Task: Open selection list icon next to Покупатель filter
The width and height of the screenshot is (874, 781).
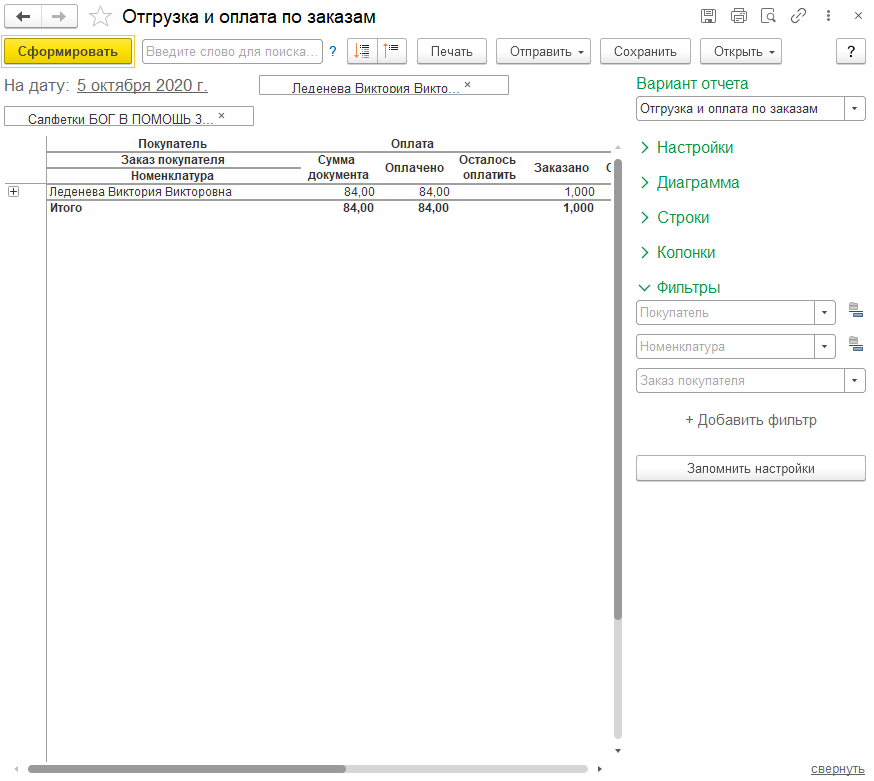Action: [856, 310]
